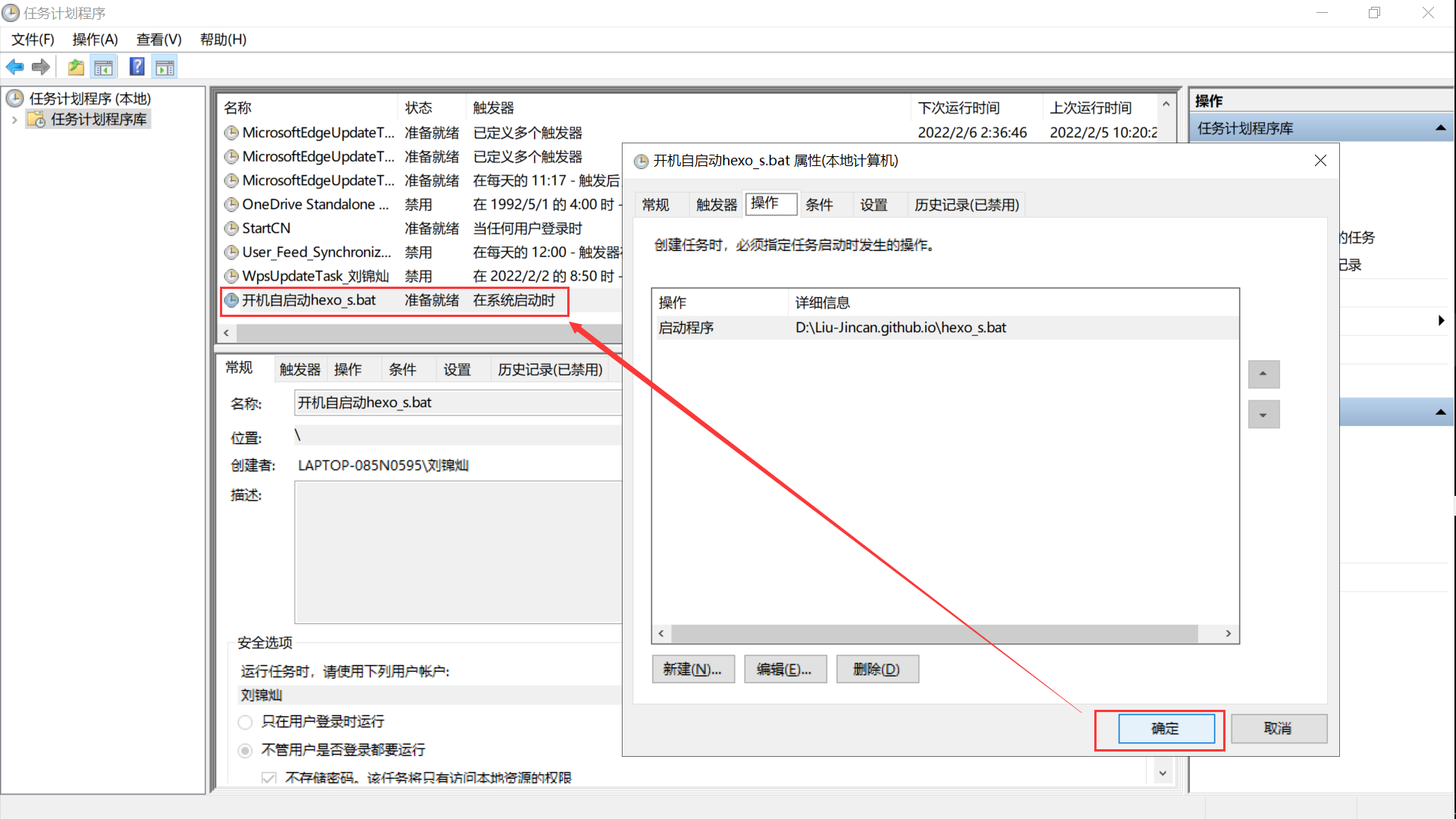This screenshot has width=1456, height=819.
Task: Expand the submenu arrow in actions pane
Action: pyautogui.click(x=1441, y=321)
